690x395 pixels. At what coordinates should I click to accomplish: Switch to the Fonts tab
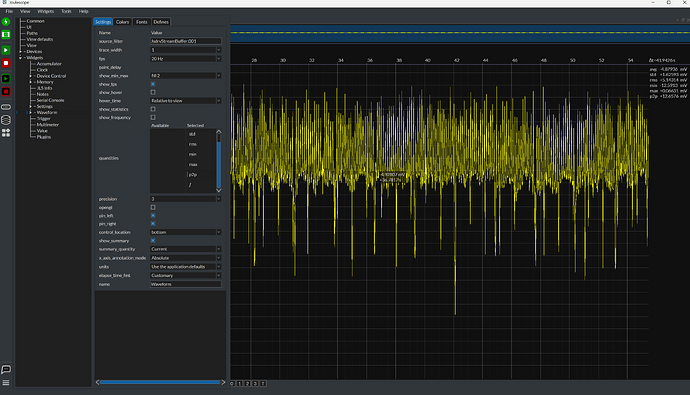[x=141, y=22]
